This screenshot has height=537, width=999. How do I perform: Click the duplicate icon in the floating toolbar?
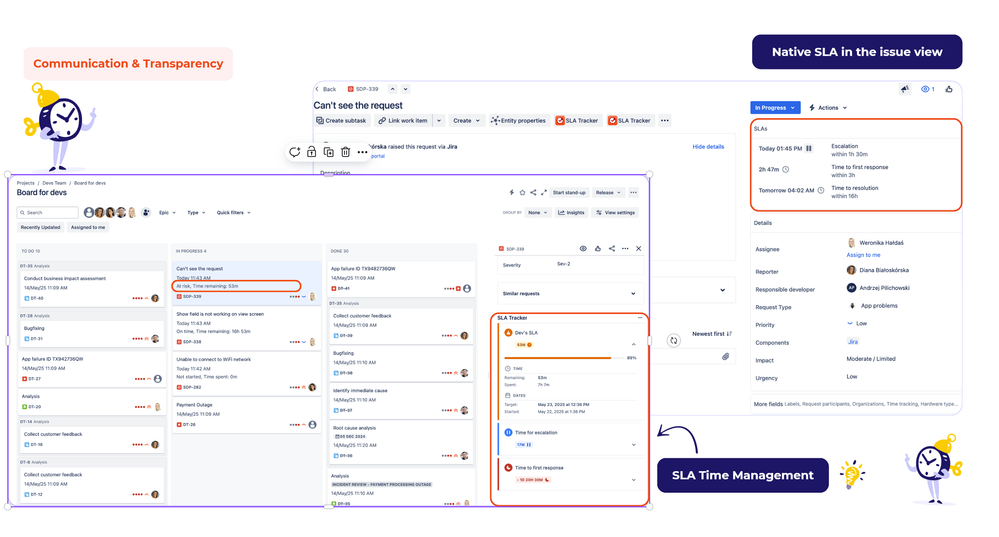329,152
